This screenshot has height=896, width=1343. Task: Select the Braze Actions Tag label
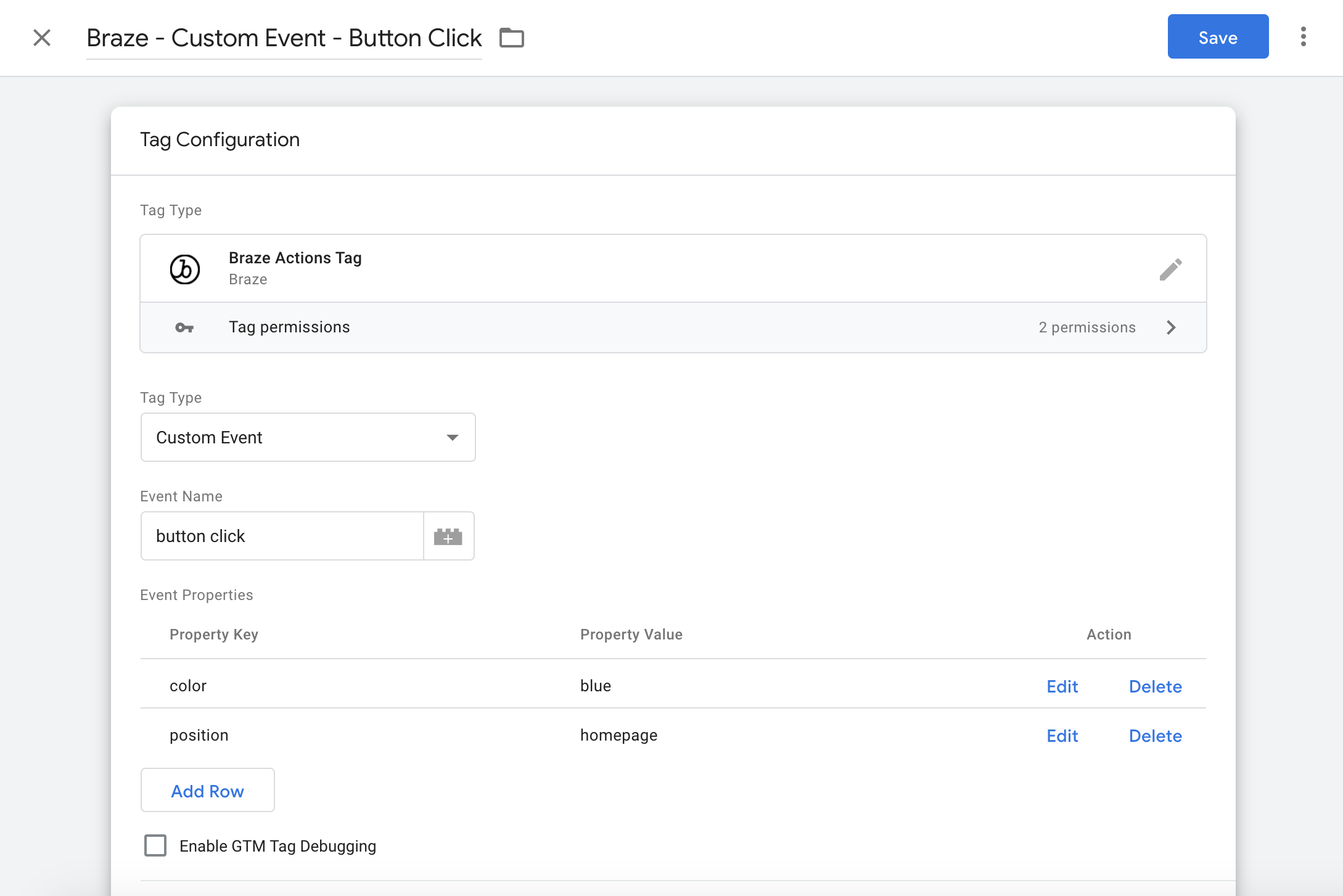295,258
